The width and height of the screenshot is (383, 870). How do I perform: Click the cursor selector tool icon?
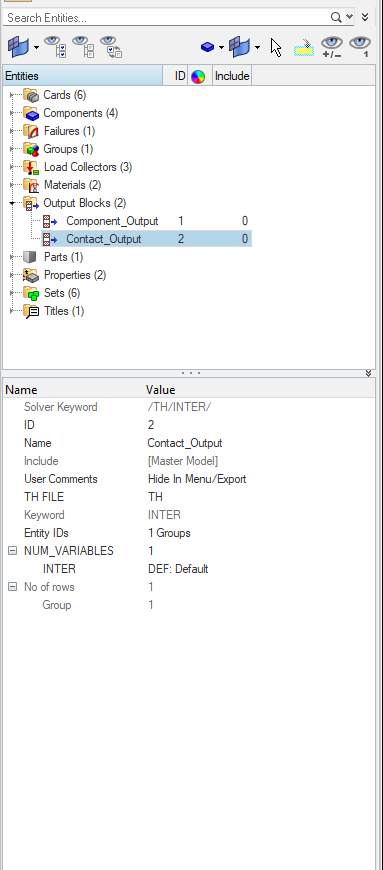coord(276,48)
